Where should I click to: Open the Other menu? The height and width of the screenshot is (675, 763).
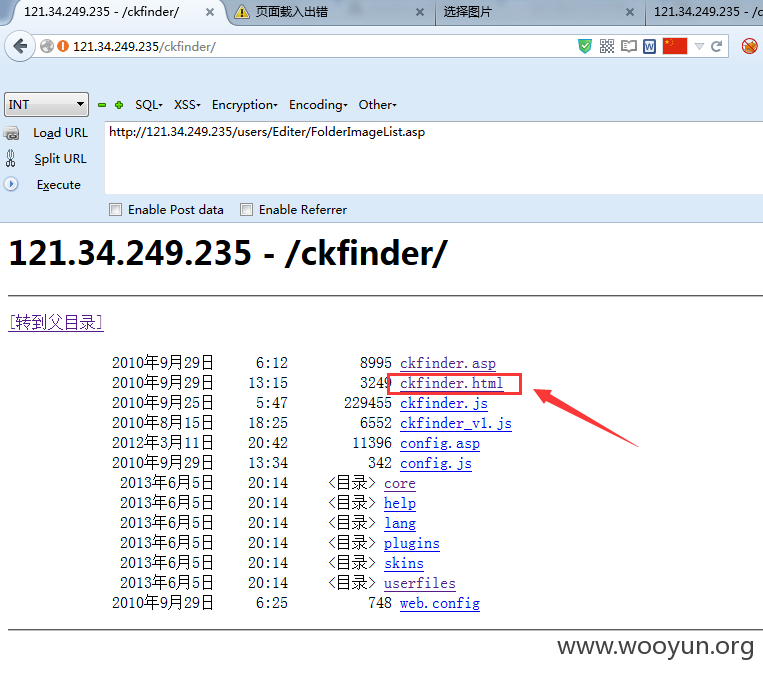tap(378, 105)
